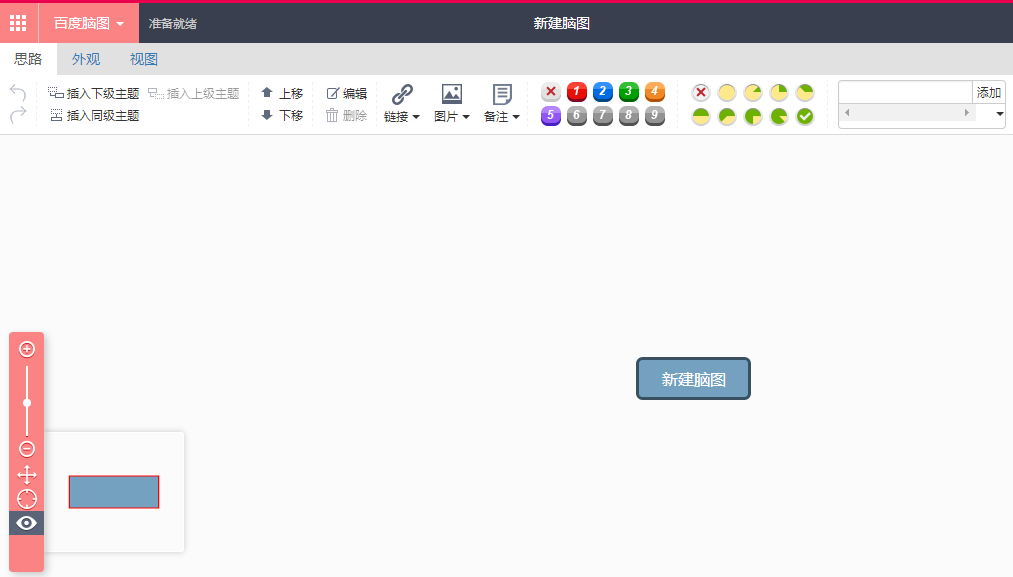
Task: Set priority 9 gray icon
Action: (654, 116)
